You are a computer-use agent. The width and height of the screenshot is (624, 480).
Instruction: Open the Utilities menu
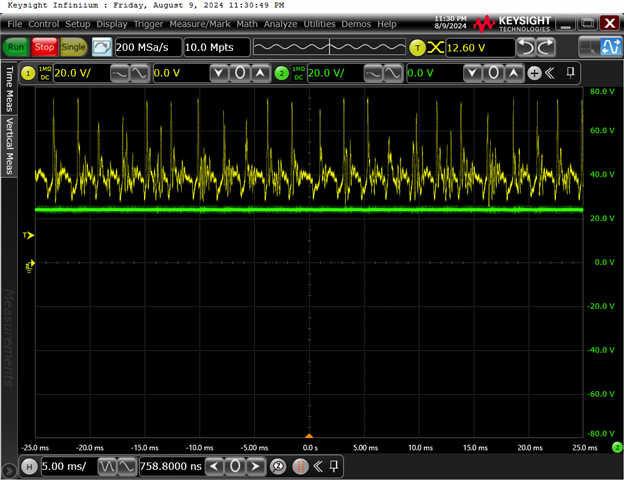pos(319,24)
